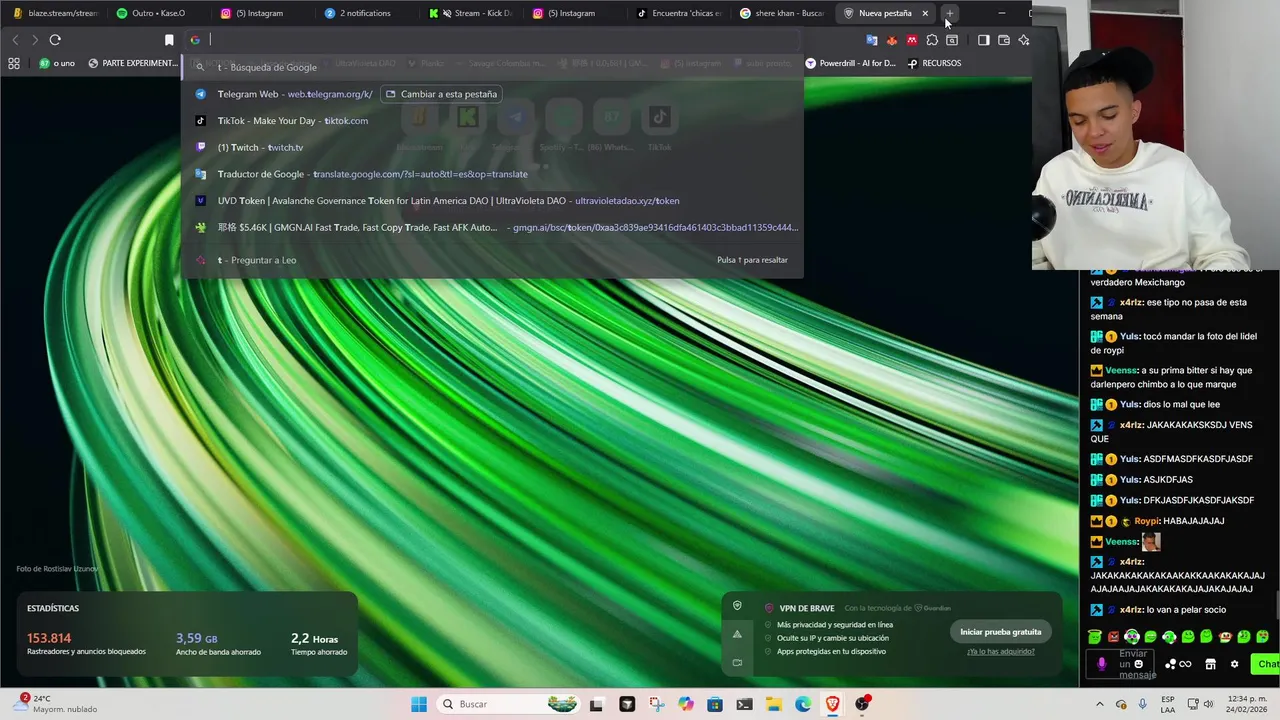
Task: Open the Windows Start menu
Action: pyautogui.click(x=419, y=704)
